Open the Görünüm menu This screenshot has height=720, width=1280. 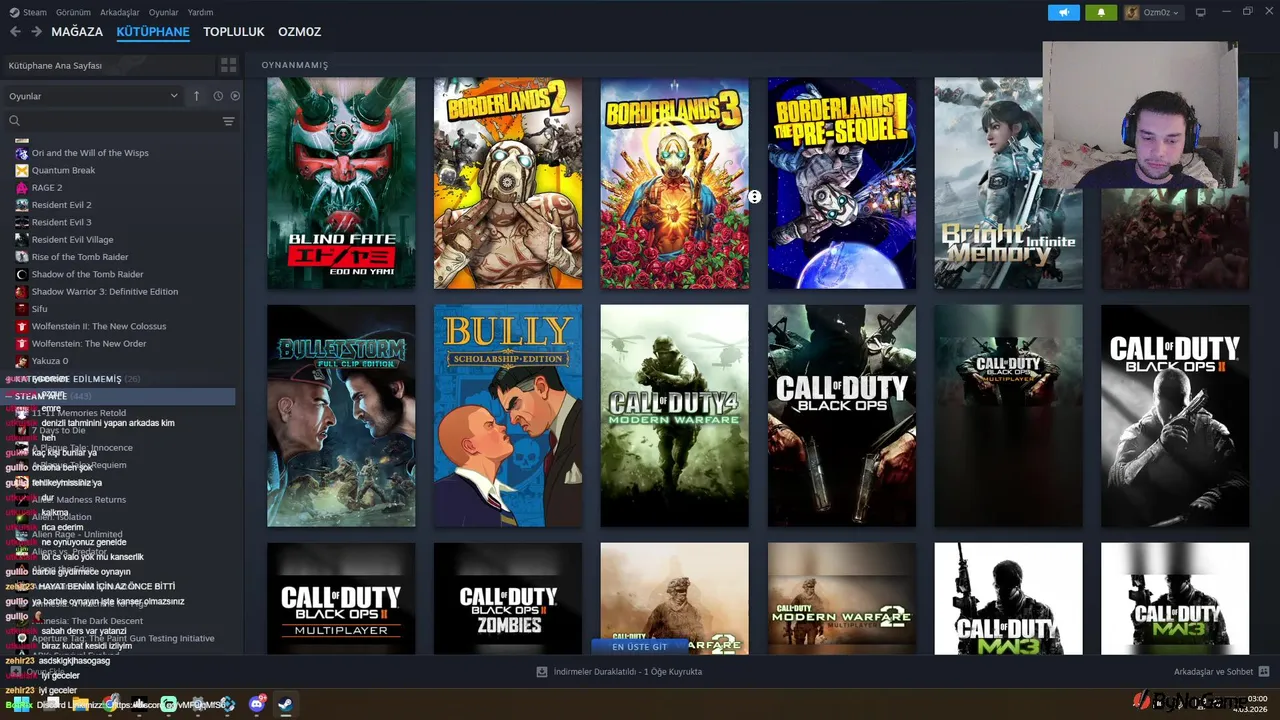(73, 12)
